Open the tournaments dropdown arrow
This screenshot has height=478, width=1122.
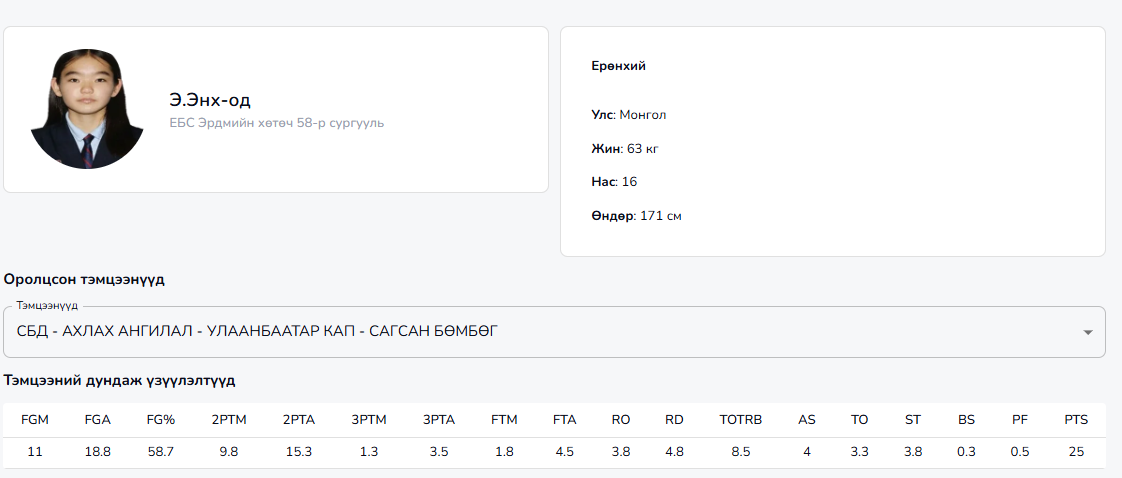(1087, 332)
